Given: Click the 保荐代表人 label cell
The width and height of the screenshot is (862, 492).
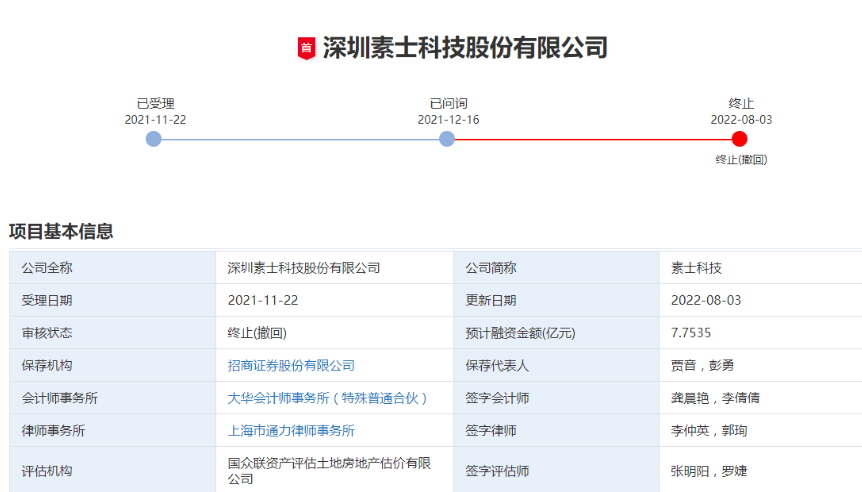Looking at the screenshot, I should point(556,365).
